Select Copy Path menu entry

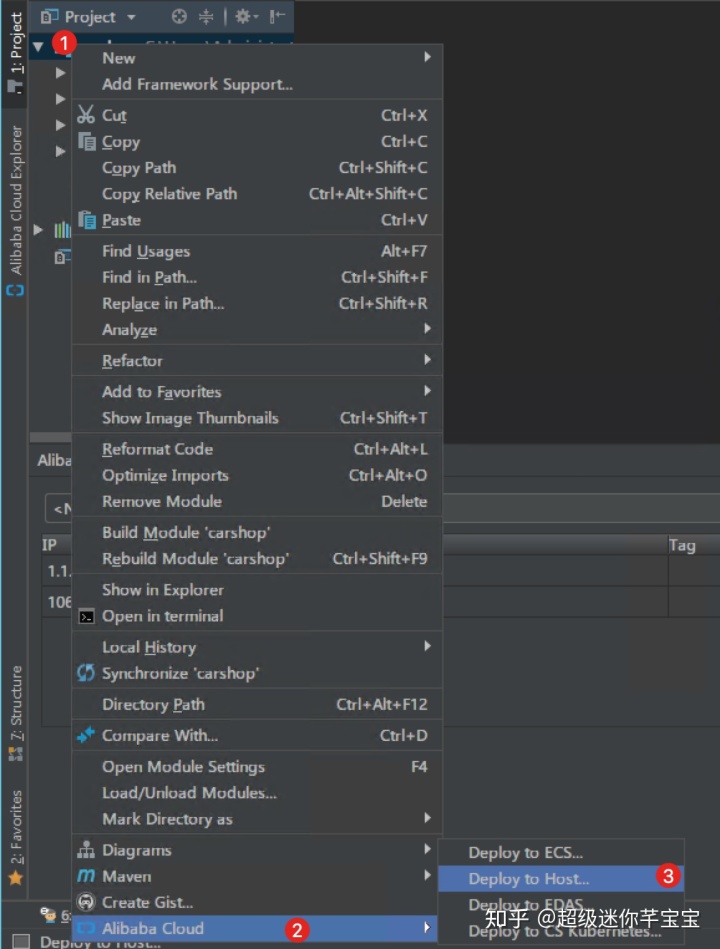click(x=257, y=168)
